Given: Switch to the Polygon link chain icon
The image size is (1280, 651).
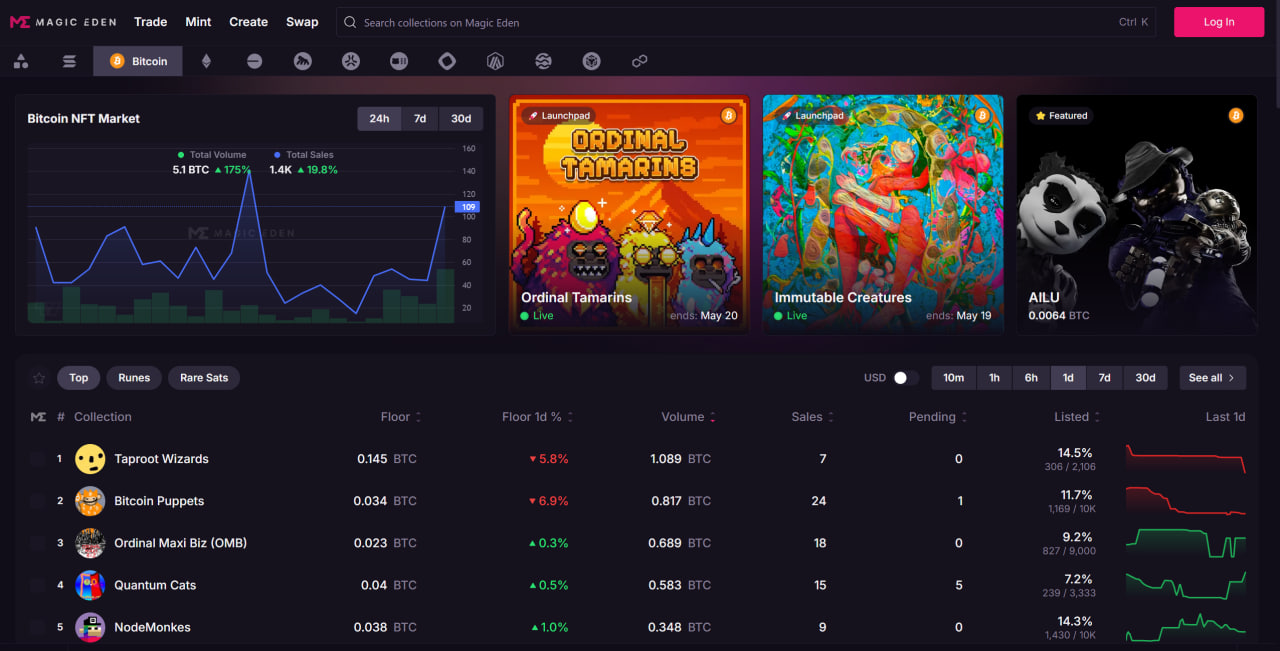Looking at the screenshot, I should (x=640, y=62).
